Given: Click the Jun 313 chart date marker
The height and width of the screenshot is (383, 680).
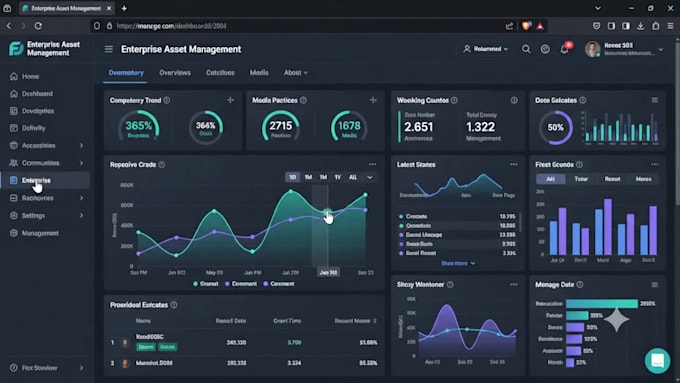Looking at the screenshot, I should point(328,272).
